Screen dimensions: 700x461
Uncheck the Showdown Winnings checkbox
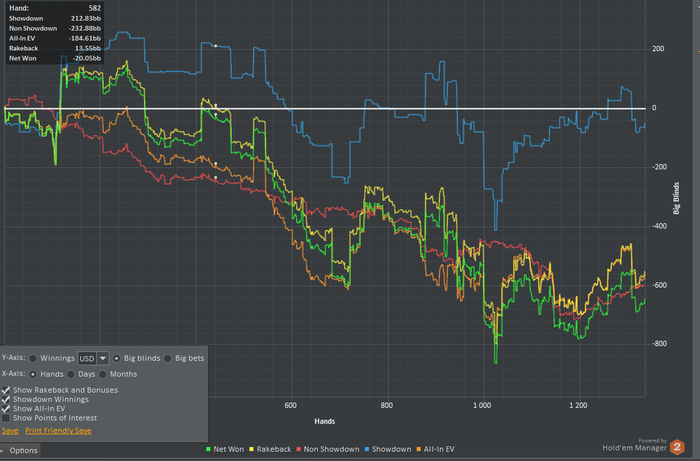point(6,399)
